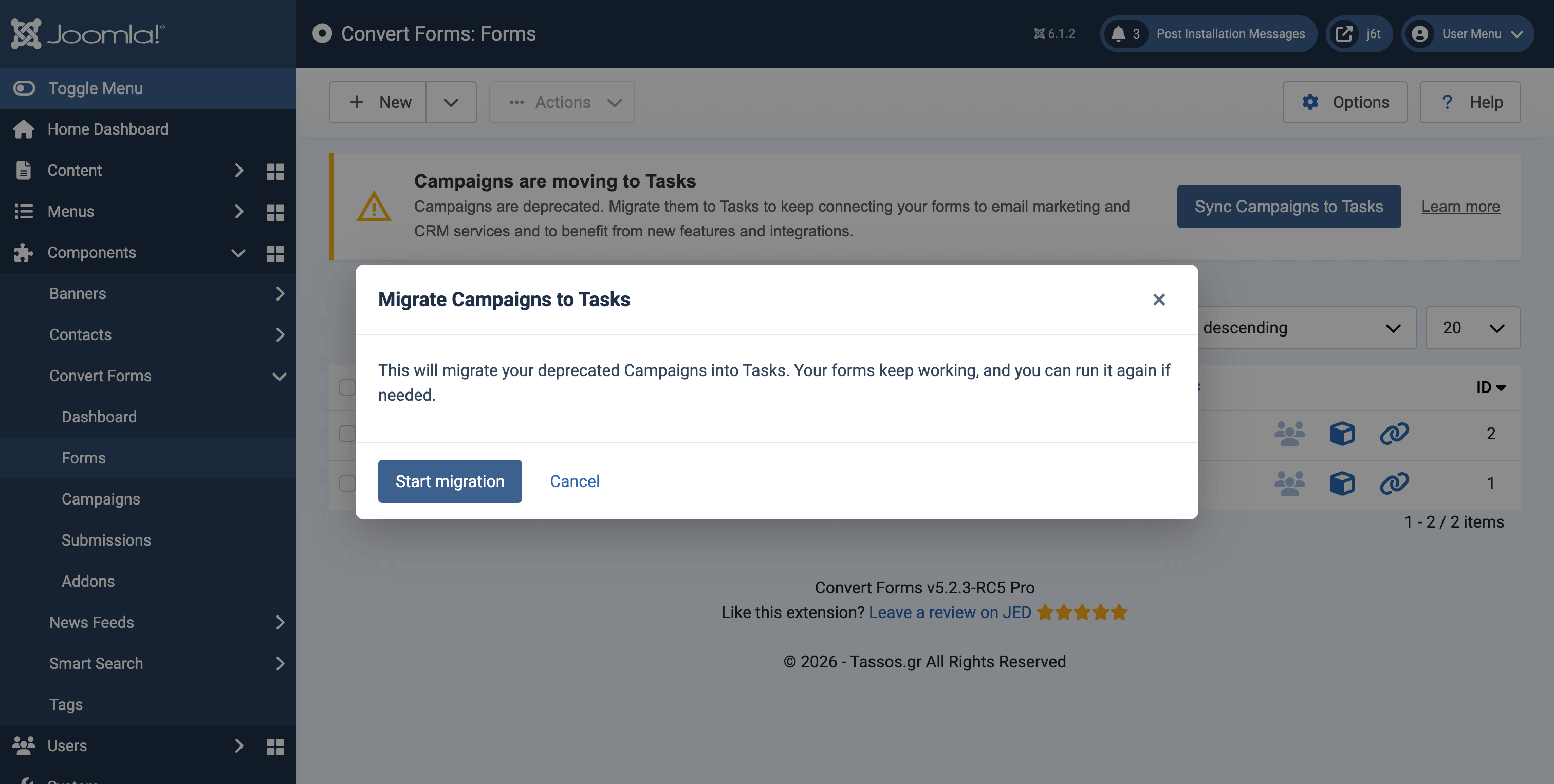Click the cube icon for form ID 2
The height and width of the screenshot is (784, 1554).
click(1342, 433)
